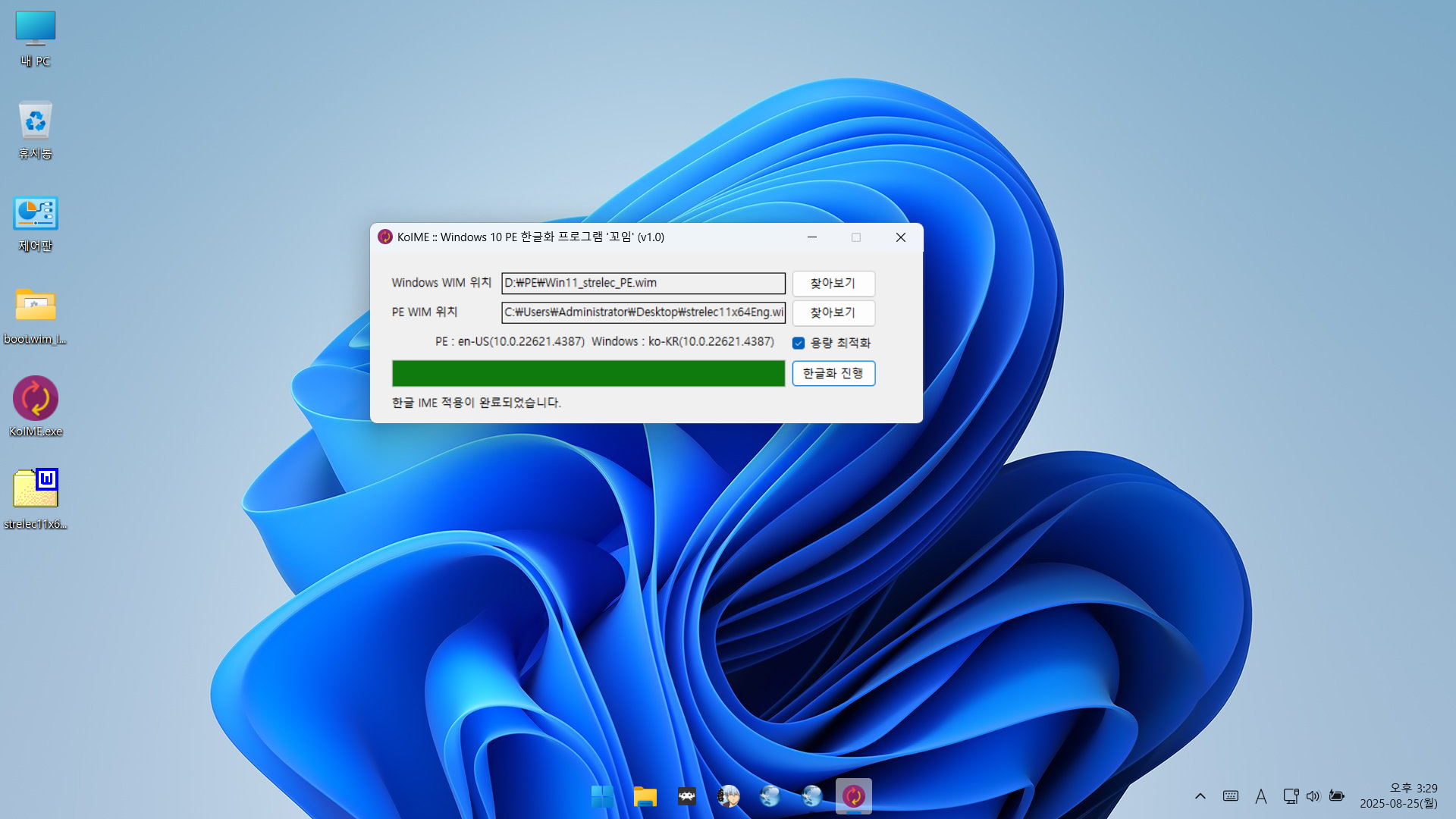Select the 제어판 control panel icon
The height and width of the screenshot is (819, 1456).
[x=36, y=215]
